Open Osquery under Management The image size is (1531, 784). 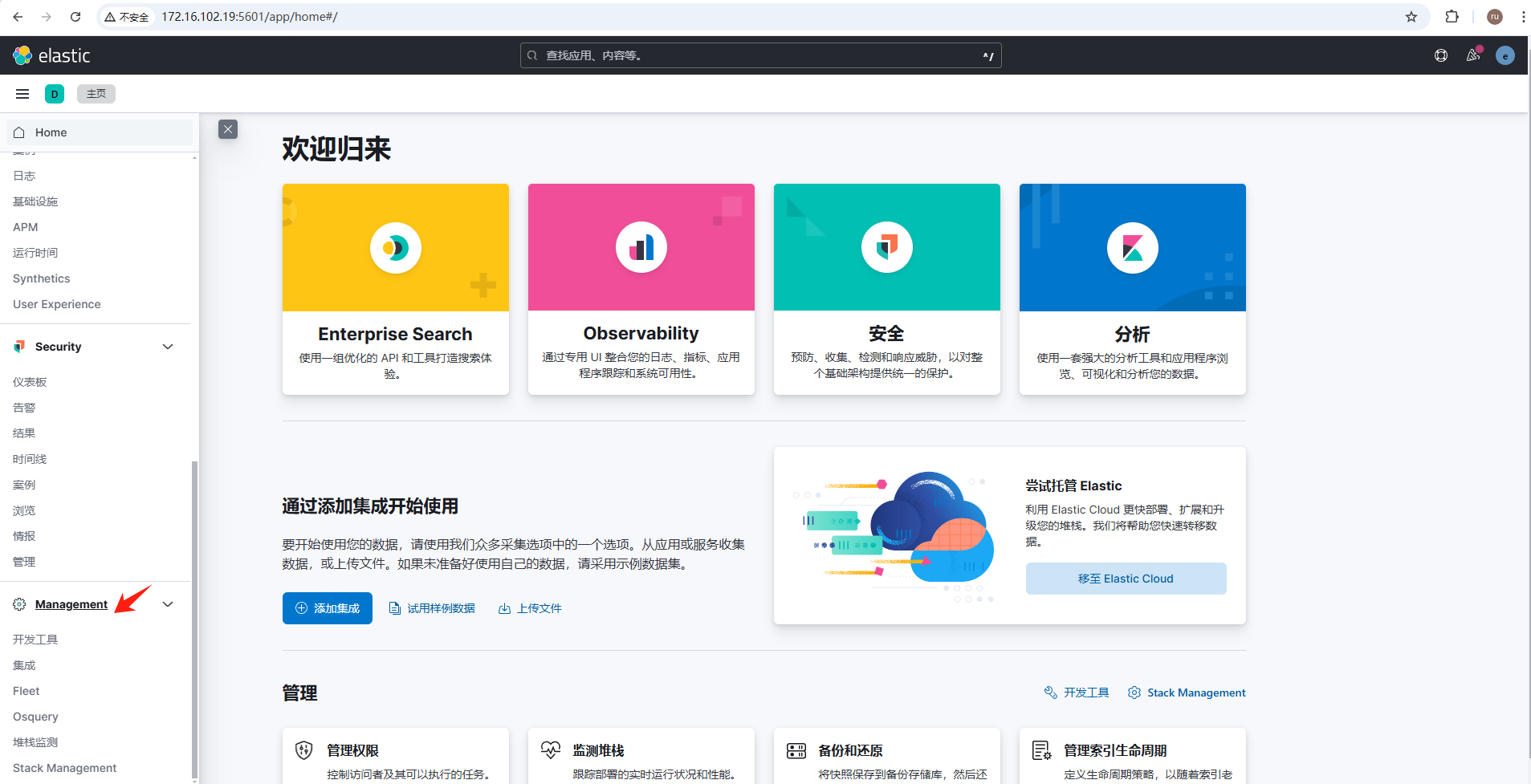[35, 717]
